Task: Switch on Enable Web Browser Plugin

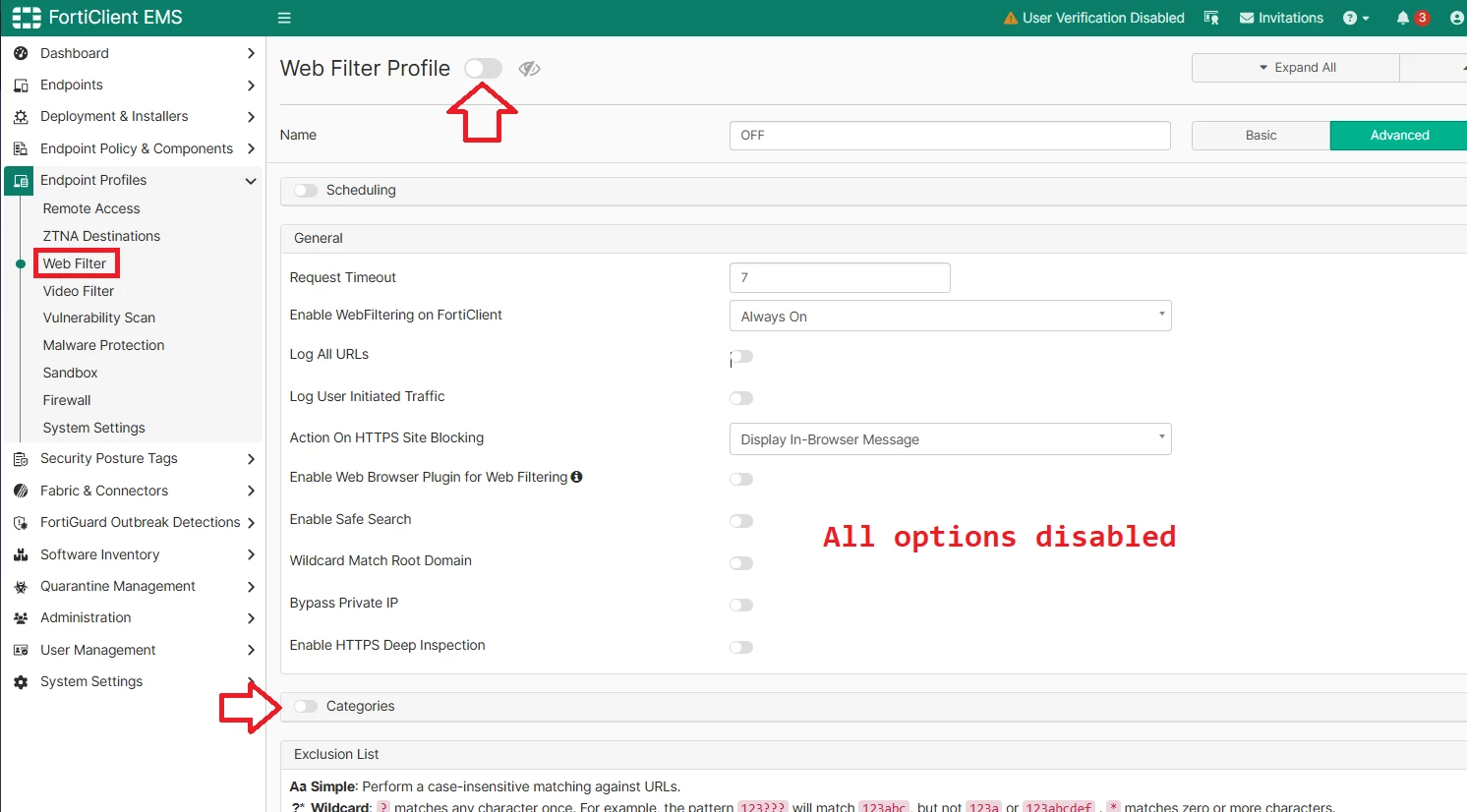Action: (741, 480)
